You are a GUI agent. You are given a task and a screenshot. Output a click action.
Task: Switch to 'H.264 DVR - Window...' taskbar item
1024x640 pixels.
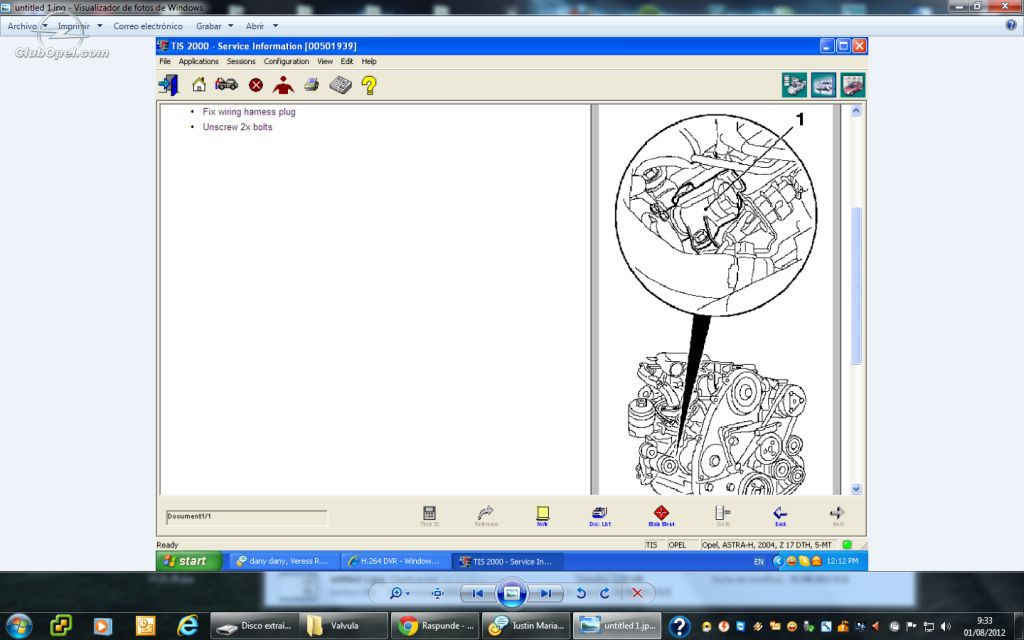(394, 561)
